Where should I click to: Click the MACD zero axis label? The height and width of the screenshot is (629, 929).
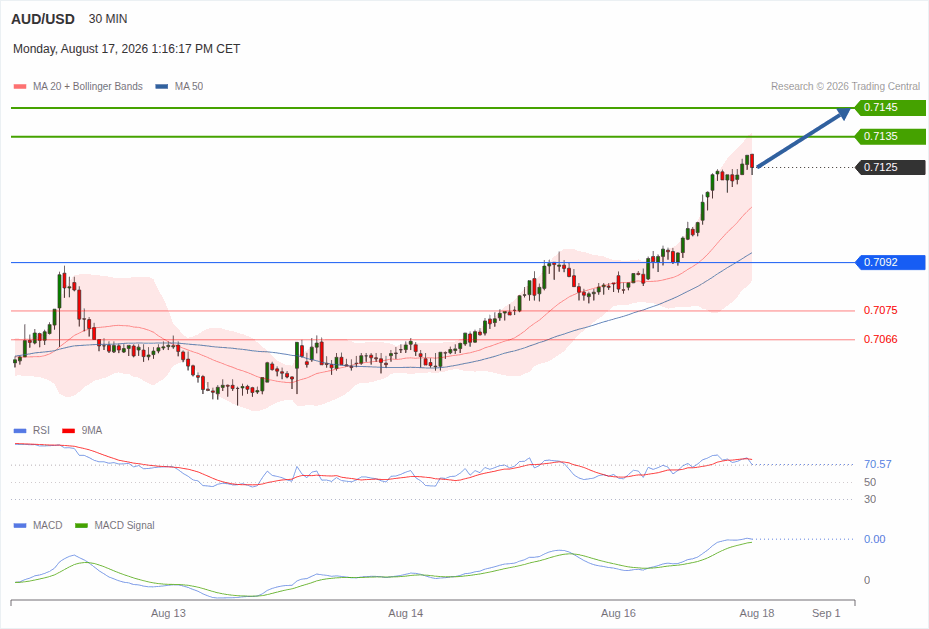[867, 580]
